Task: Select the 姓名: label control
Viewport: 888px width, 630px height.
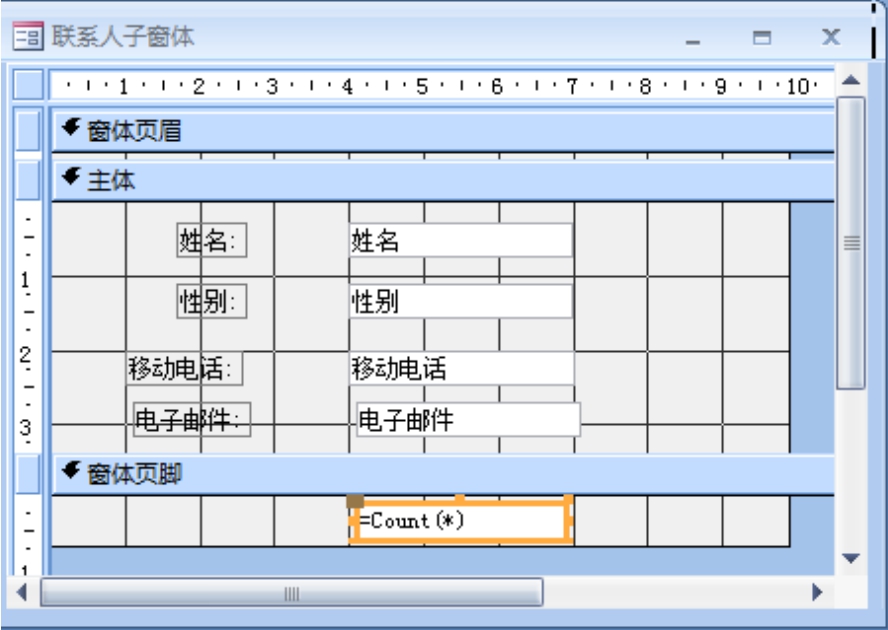Action: click(x=211, y=241)
